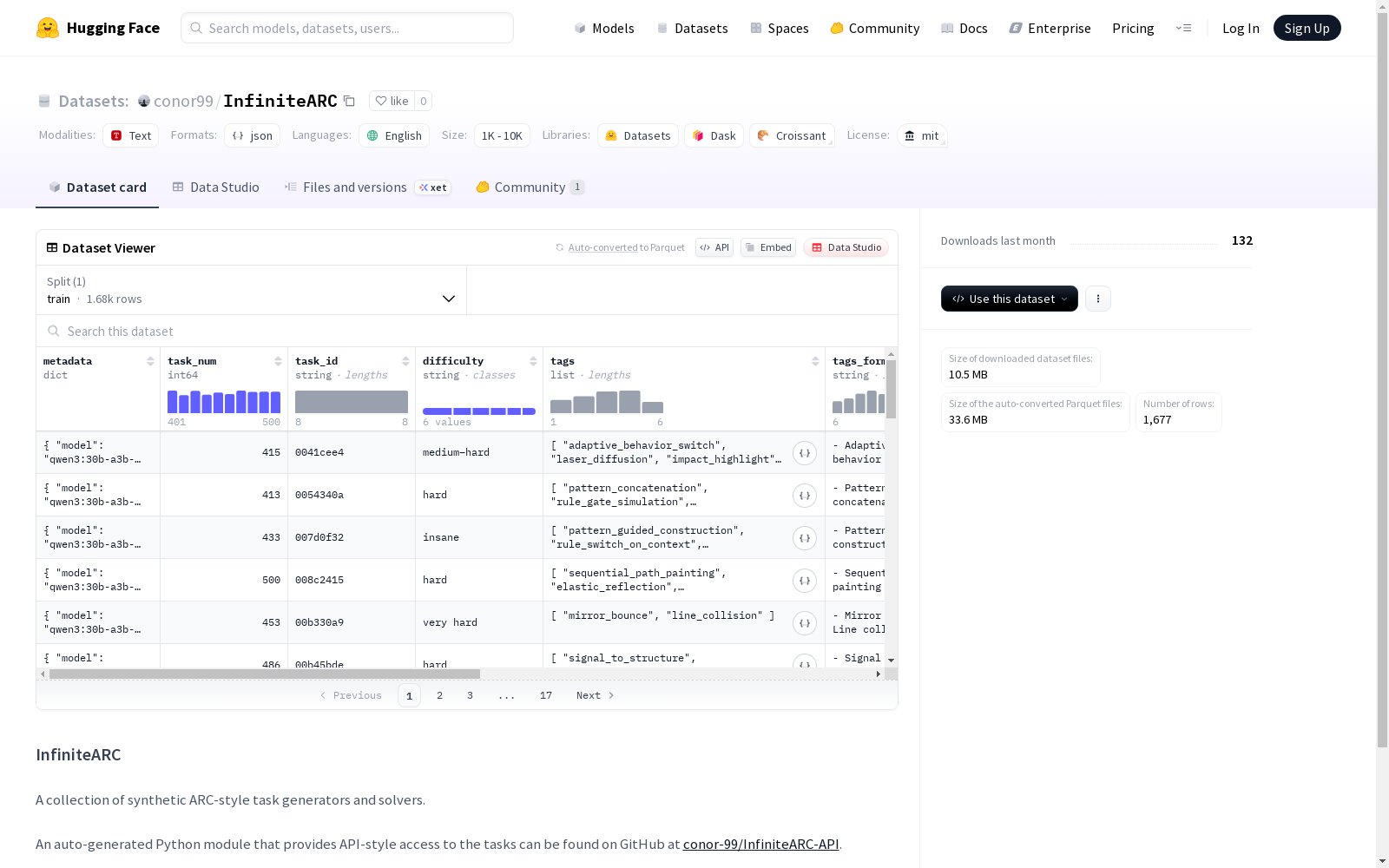Click the Embed button
1389x868 pixels.
[768, 247]
